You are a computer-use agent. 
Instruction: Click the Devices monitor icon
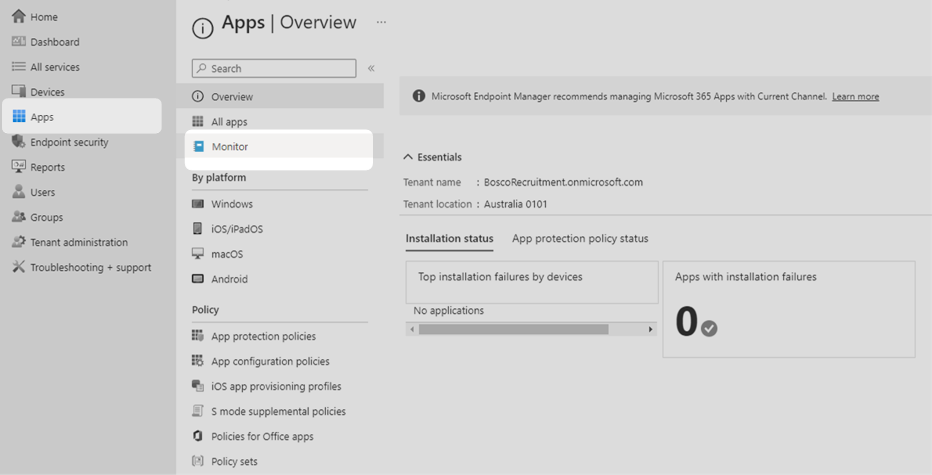tap(19, 91)
